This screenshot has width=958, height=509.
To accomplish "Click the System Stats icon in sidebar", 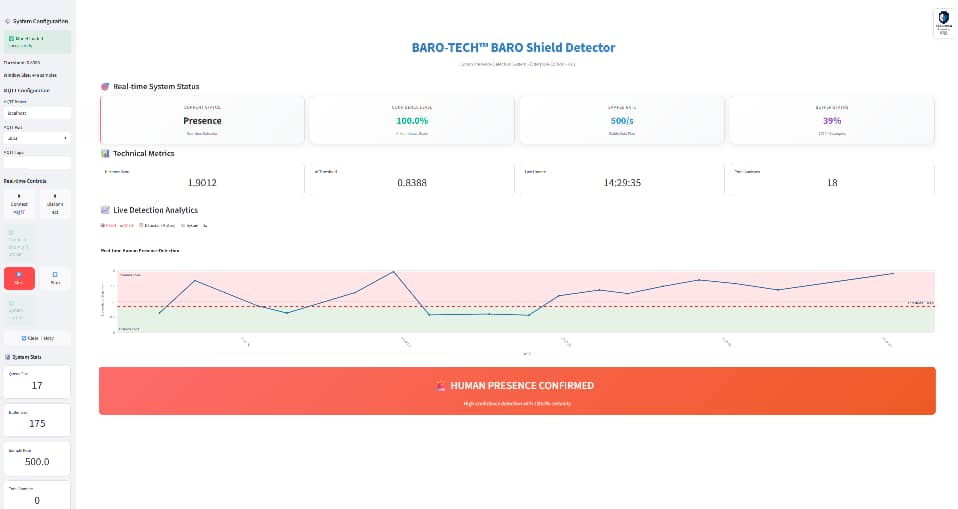I will pyautogui.click(x=9, y=356).
